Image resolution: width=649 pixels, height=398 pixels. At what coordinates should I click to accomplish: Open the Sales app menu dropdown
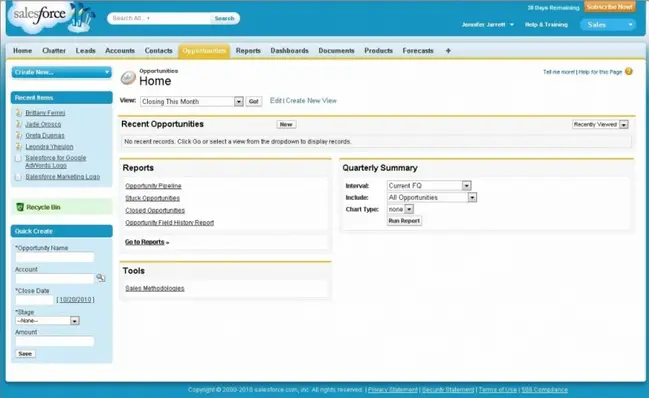[x=608, y=25]
